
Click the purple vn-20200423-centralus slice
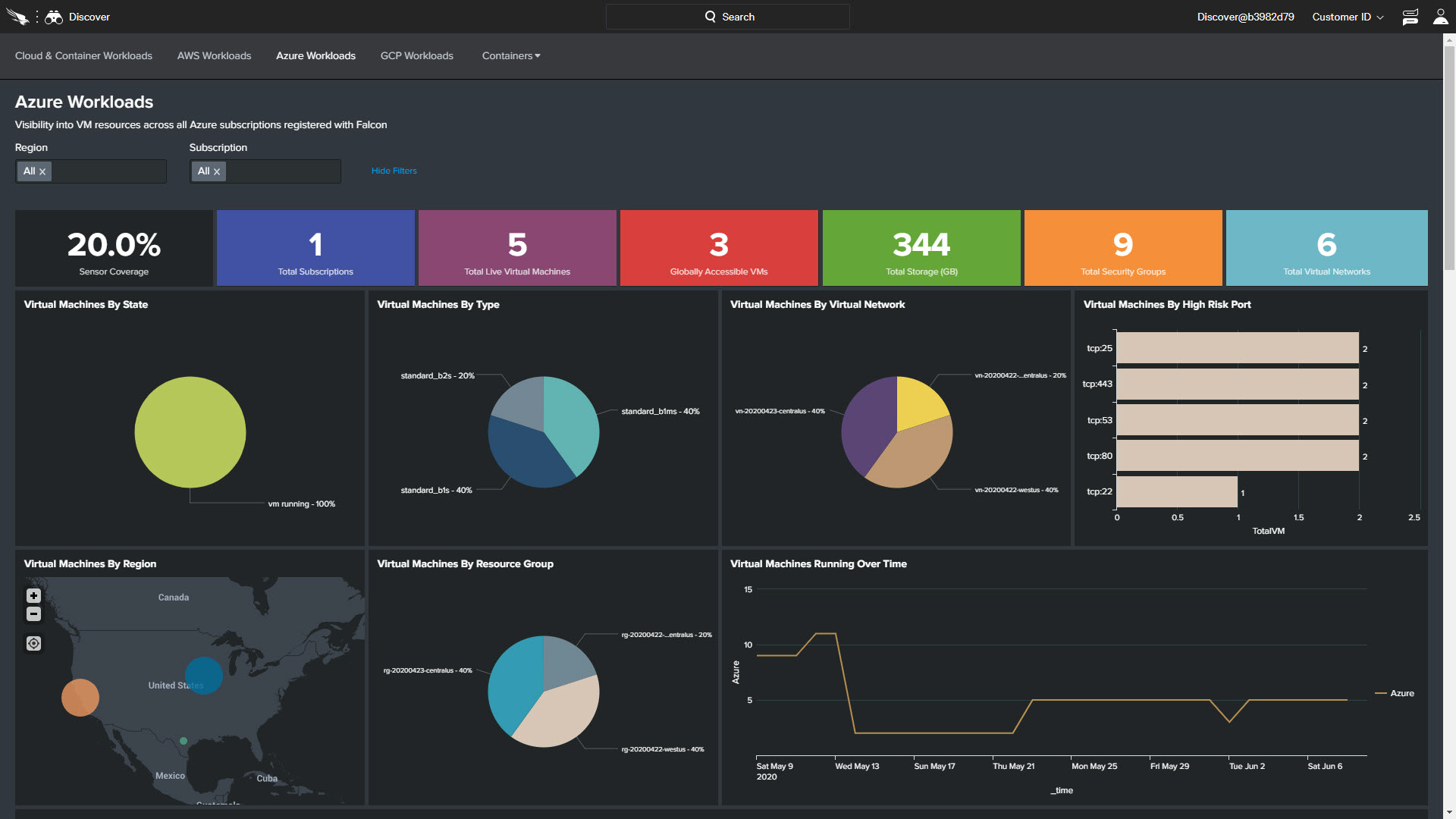click(x=868, y=425)
